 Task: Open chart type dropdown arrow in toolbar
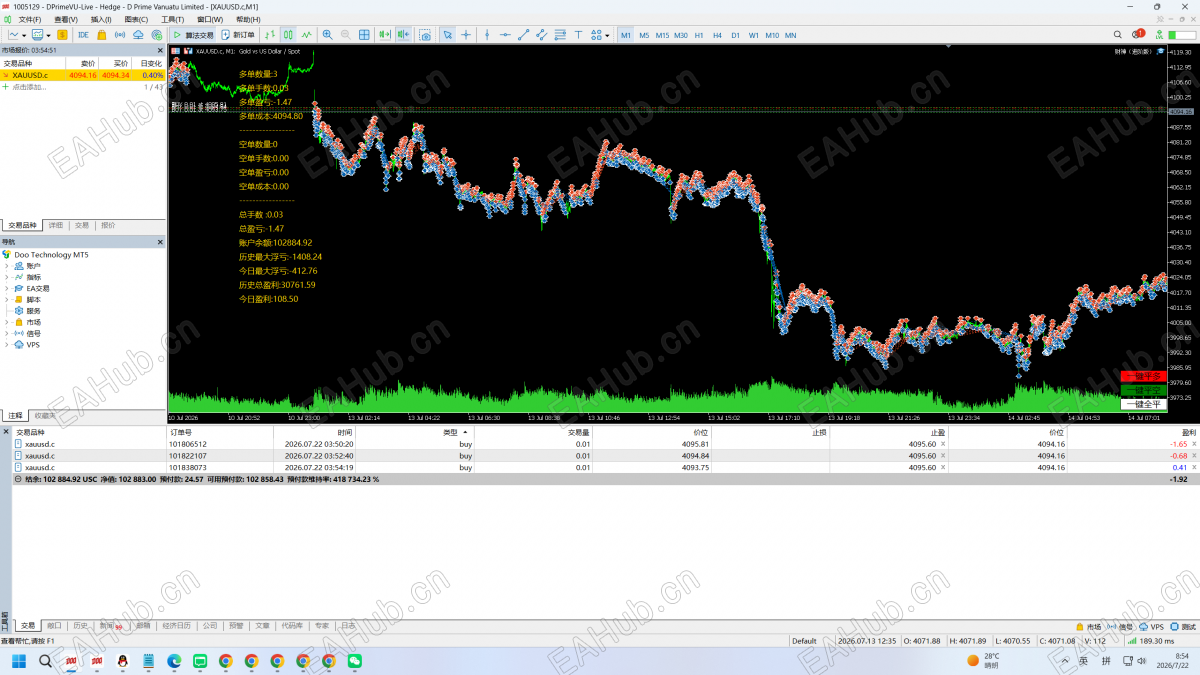24,35
